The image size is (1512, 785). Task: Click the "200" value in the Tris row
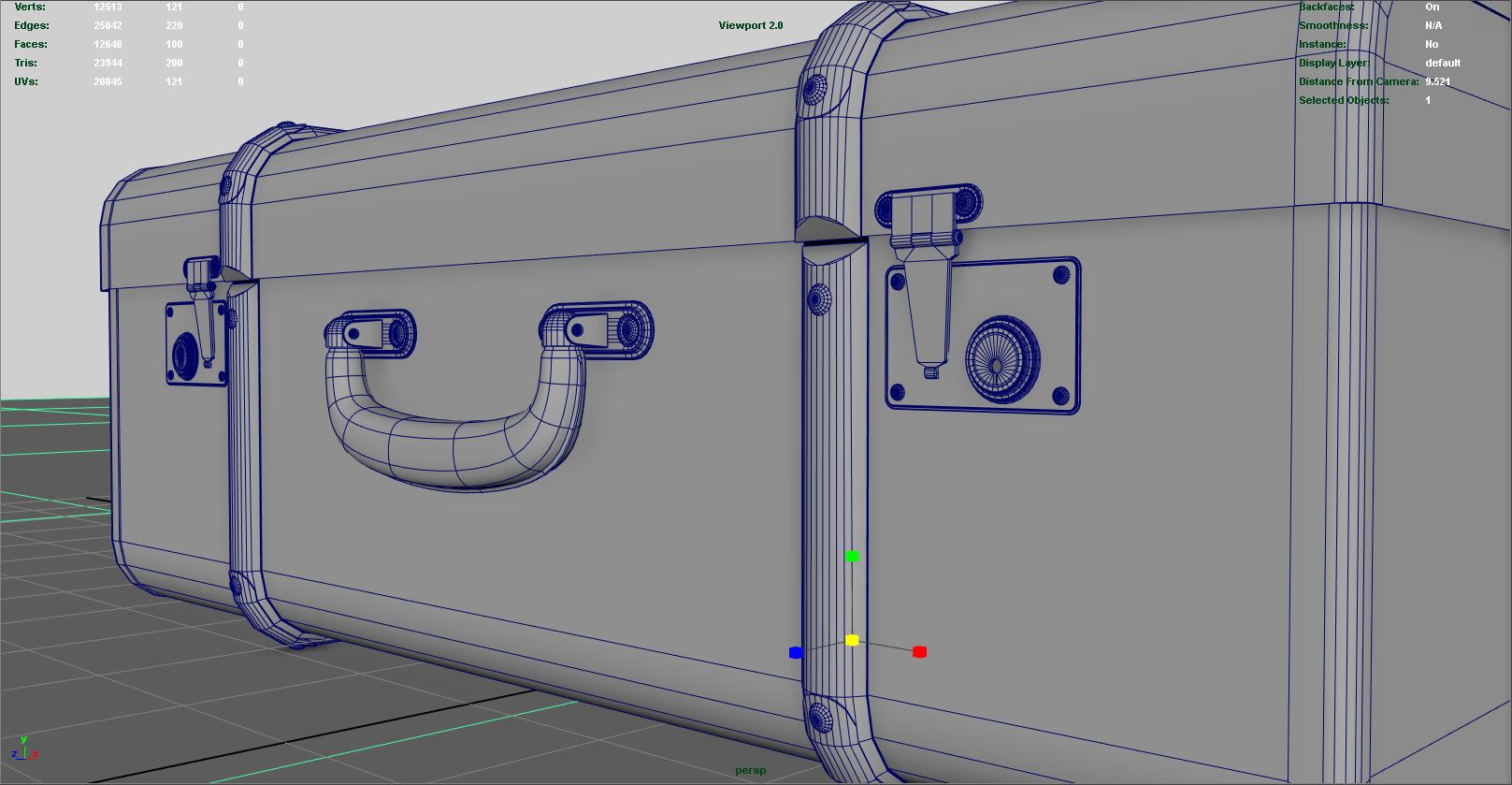click(174, 63)
